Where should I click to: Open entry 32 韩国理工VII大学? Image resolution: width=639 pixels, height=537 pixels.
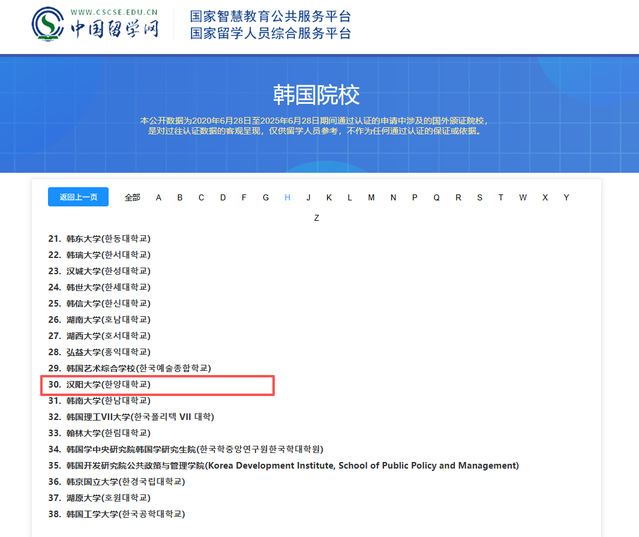[131, 417]
